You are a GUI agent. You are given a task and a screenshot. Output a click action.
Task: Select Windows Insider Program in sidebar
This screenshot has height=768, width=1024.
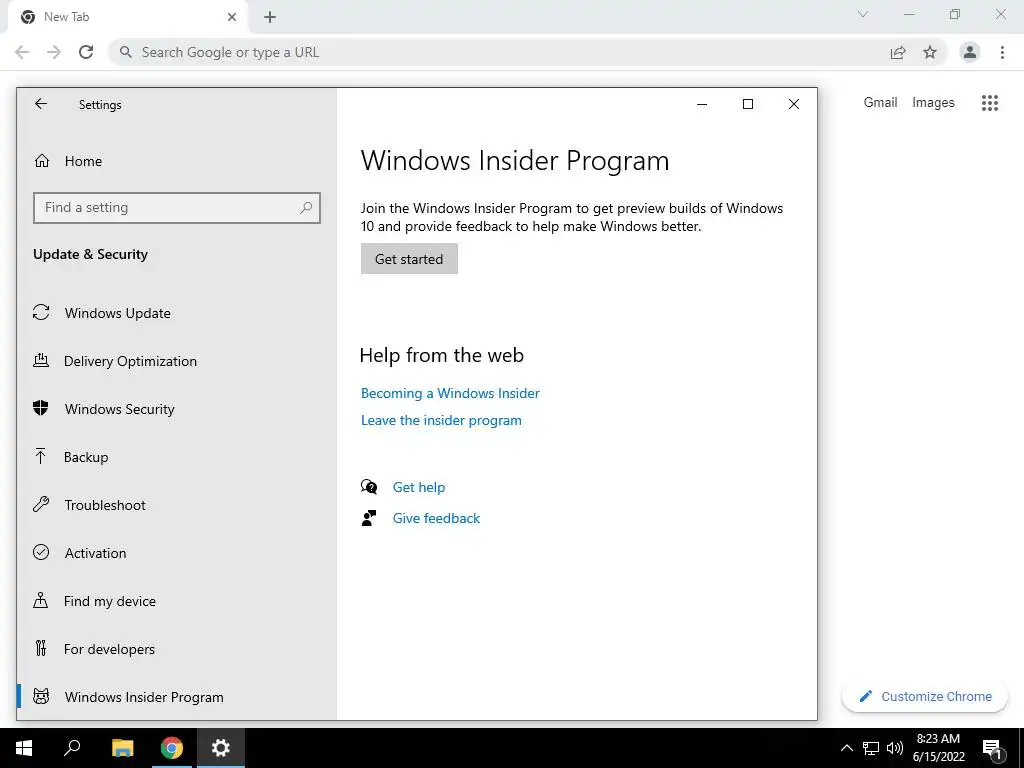click(144, 697)
